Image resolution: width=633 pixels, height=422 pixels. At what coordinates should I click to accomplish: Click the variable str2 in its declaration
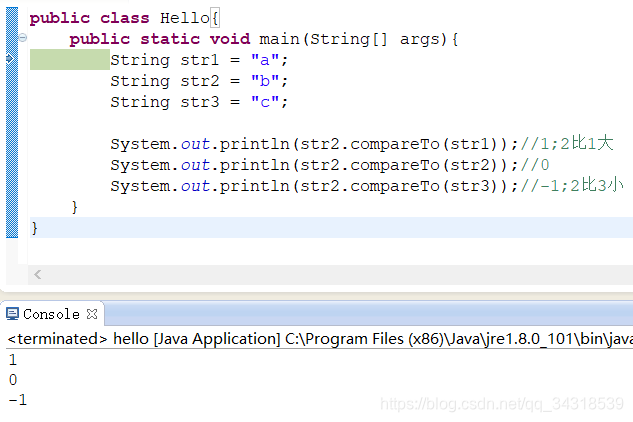coord(199,81)
